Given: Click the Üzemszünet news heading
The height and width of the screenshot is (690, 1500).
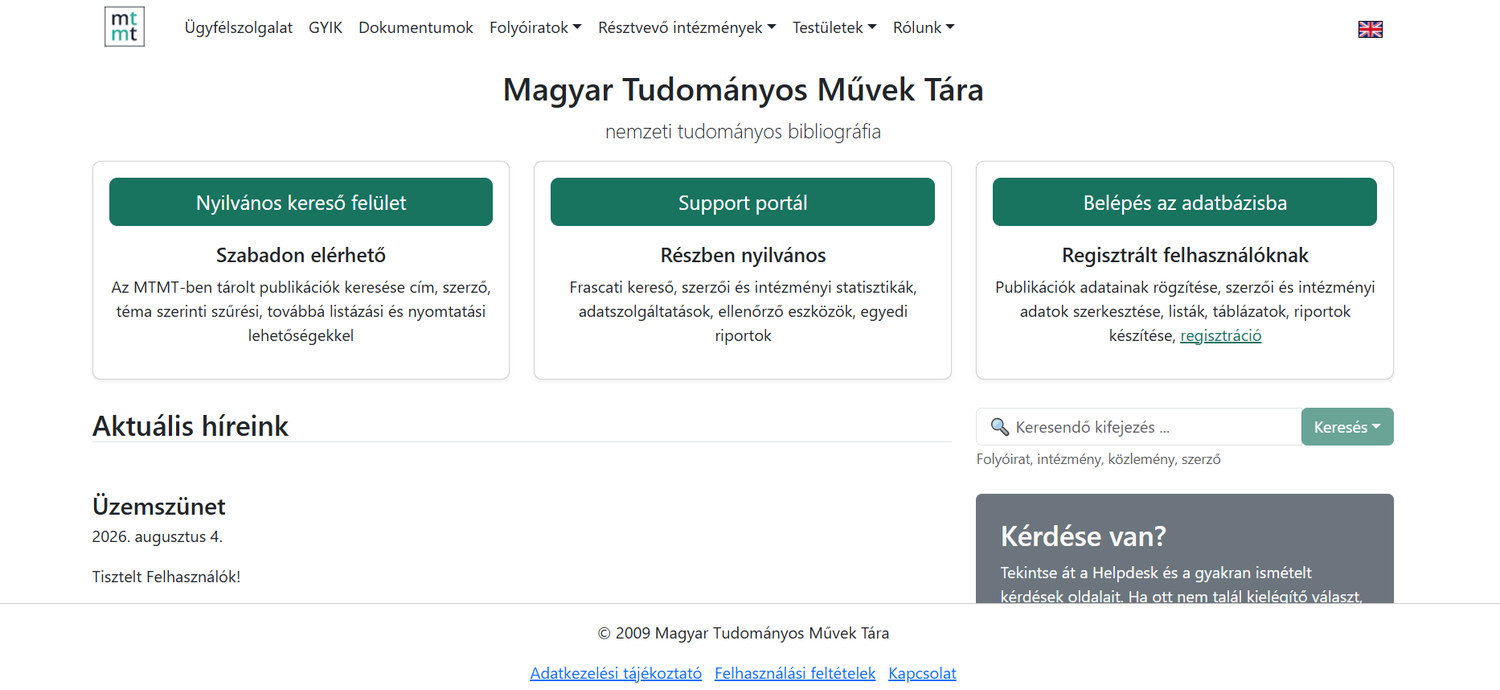Looking at the screenshot, I should click(x=159, y=506).
